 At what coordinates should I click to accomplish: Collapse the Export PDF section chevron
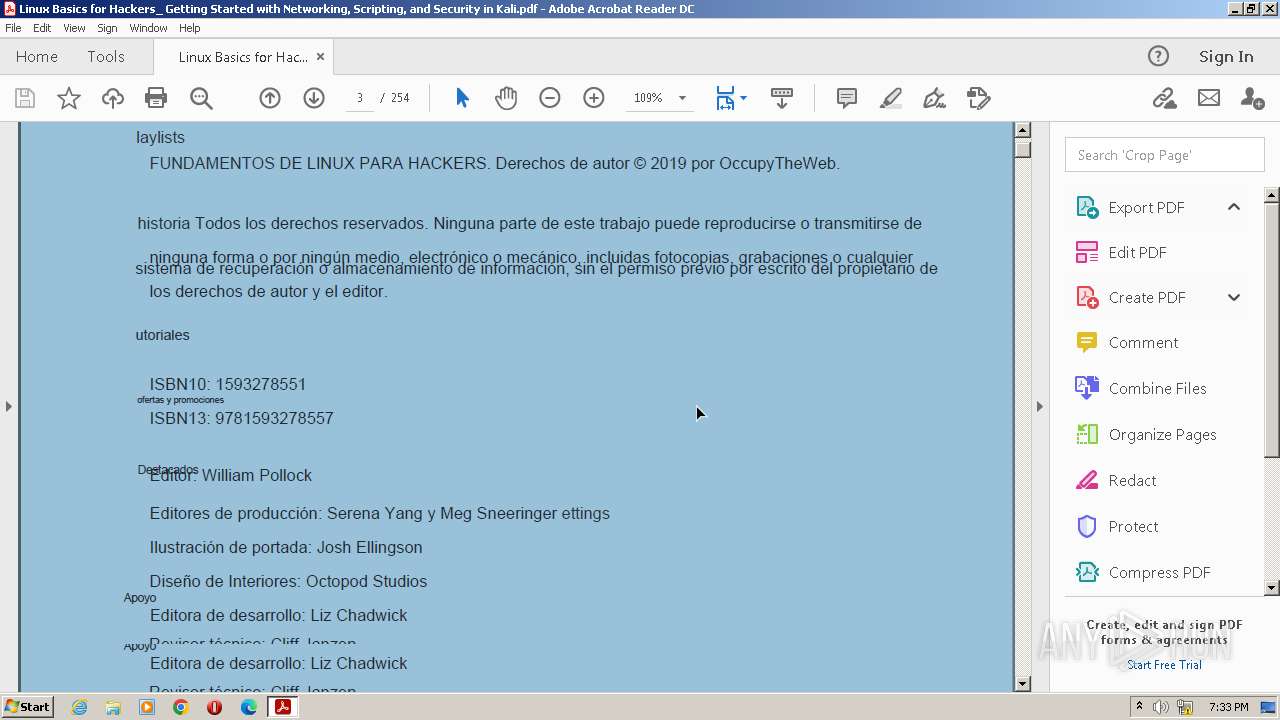1234,207
